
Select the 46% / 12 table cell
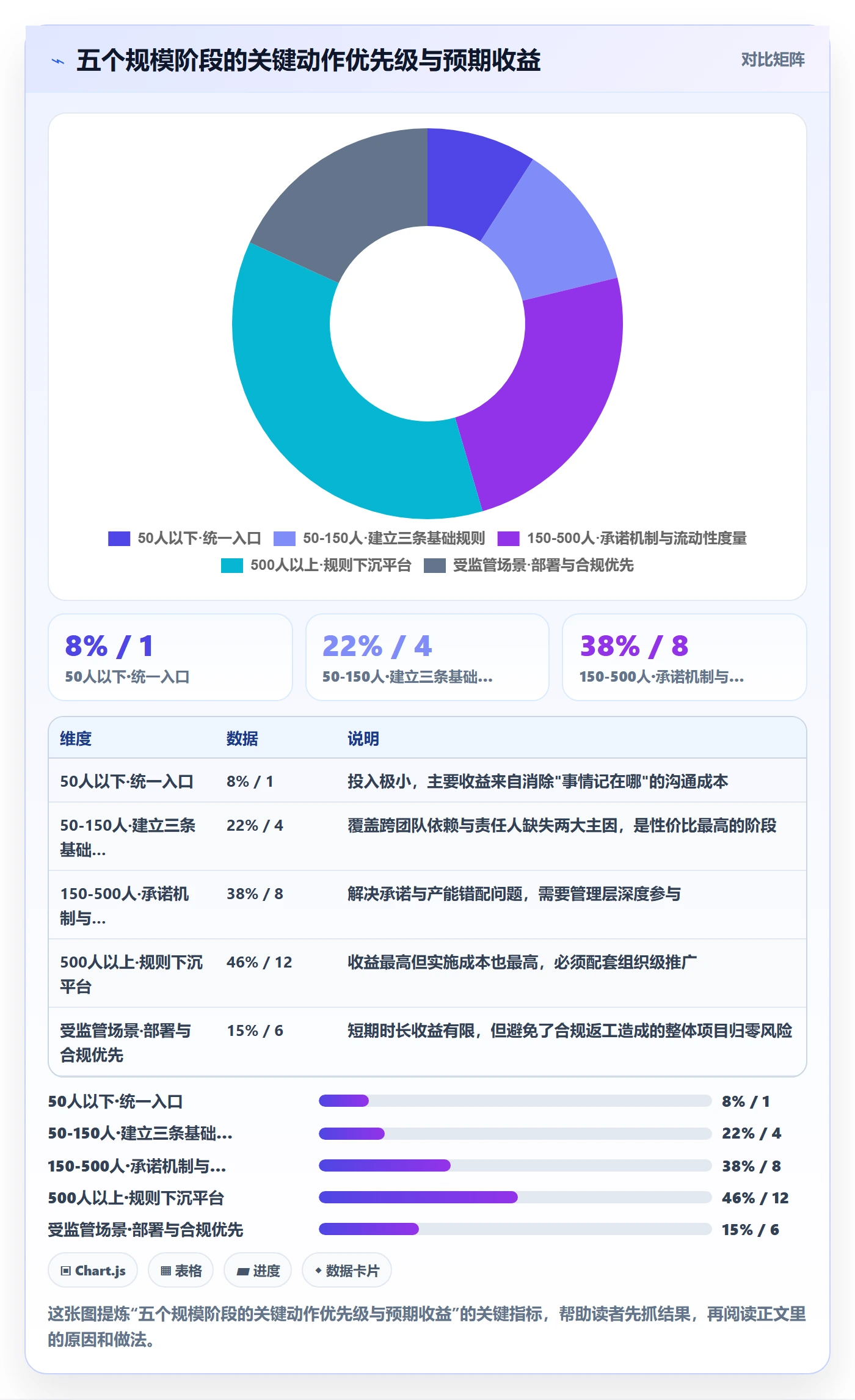click(260, 962)
